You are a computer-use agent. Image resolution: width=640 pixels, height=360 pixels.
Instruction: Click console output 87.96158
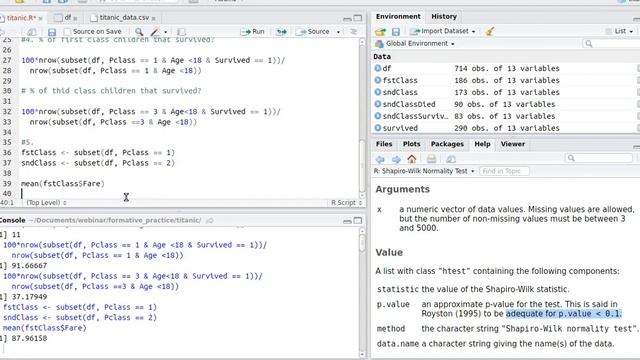tap(29, 338)
